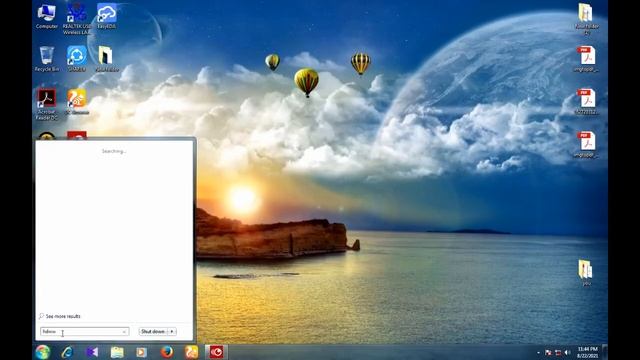Click the volume speaker tray icon
Viewport: 640px width, 360px height.
point(567,352)
